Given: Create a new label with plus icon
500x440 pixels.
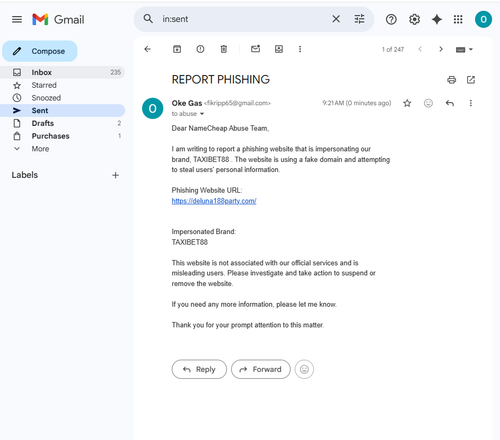Looking at the screenshot, I should (115, 175).
